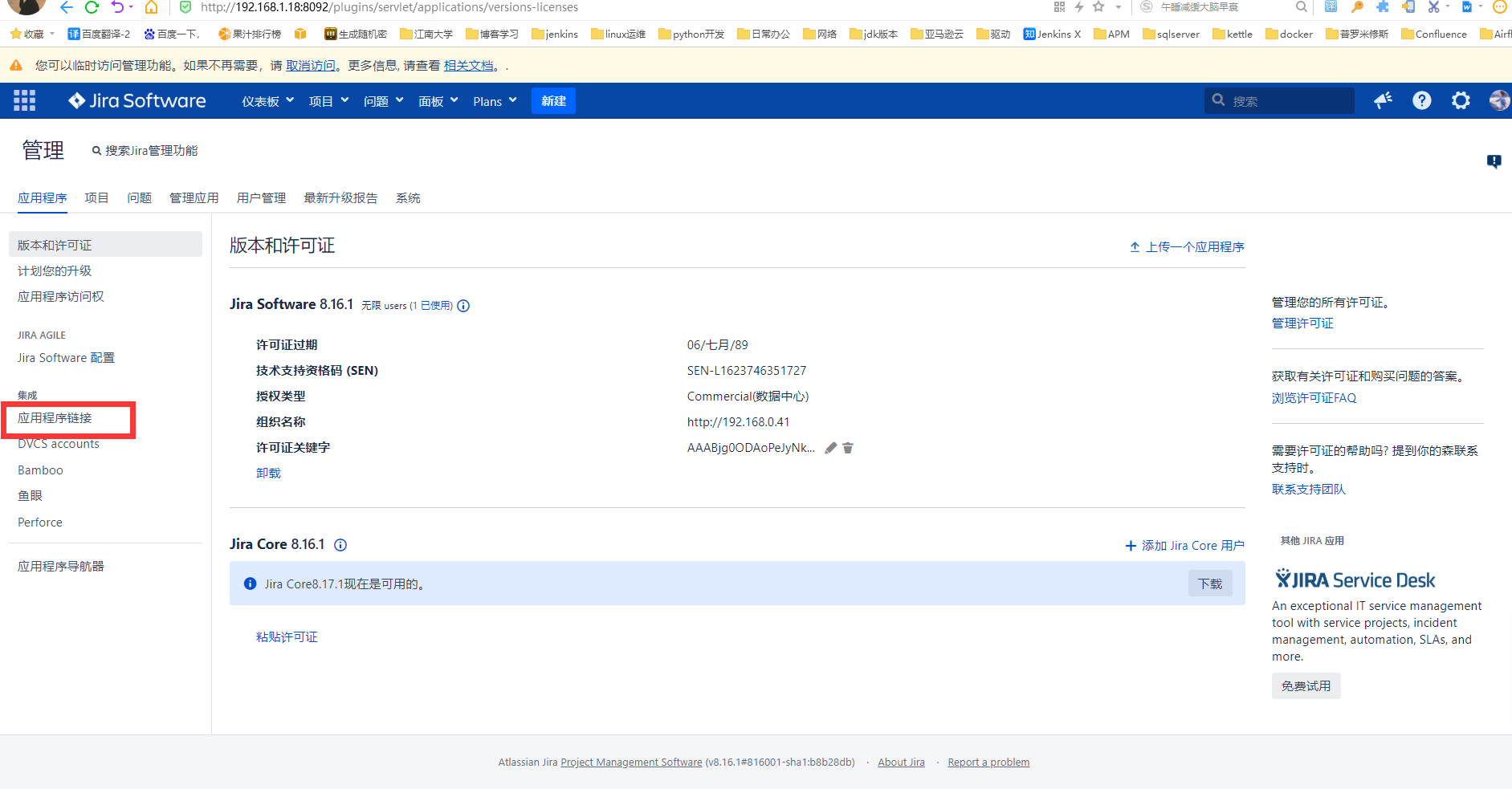Click the warning triangle icon in banner
This screenshot has height=789, width=1512.
(15, 65)
